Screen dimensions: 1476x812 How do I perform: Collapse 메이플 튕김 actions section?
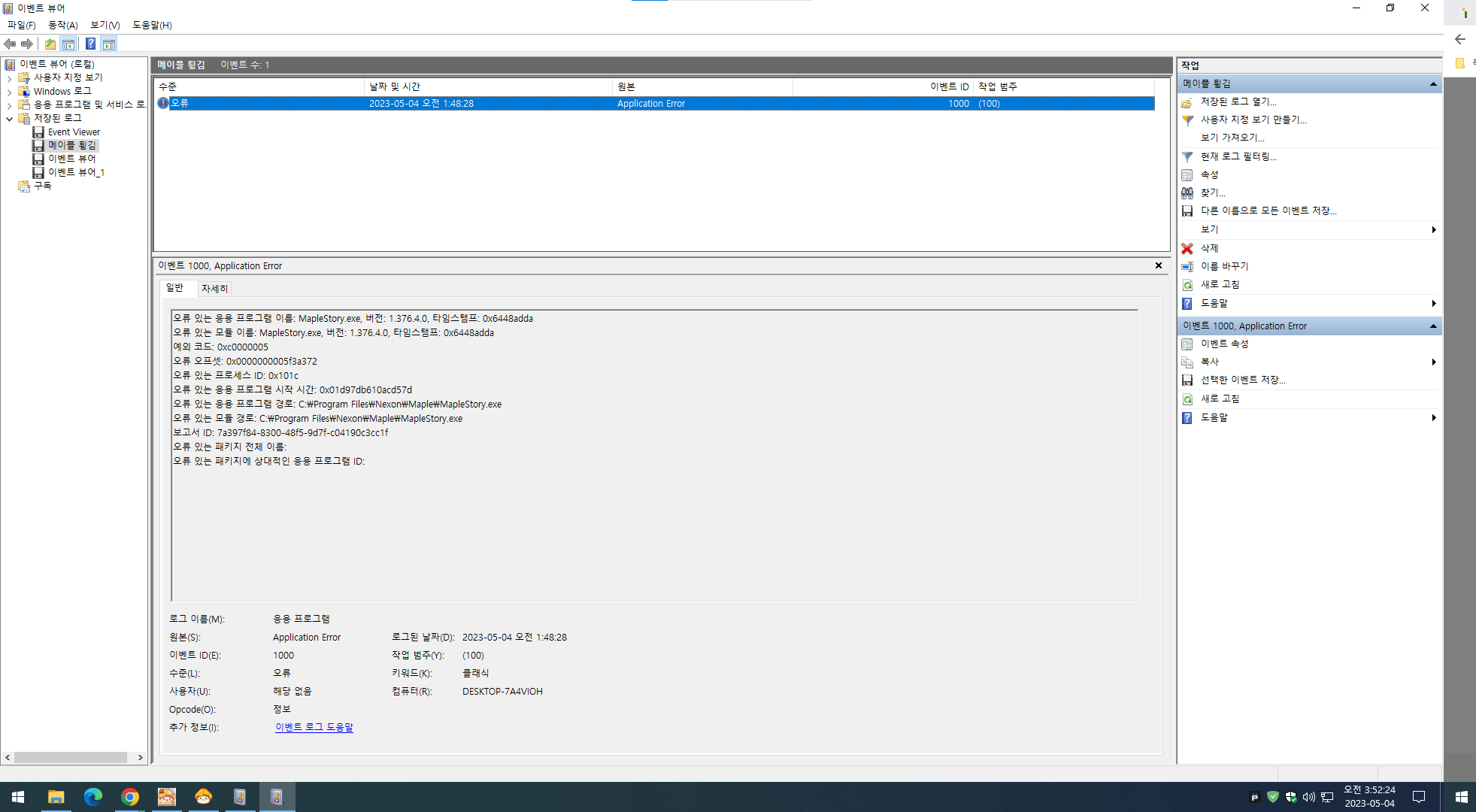click(1433, 83)
